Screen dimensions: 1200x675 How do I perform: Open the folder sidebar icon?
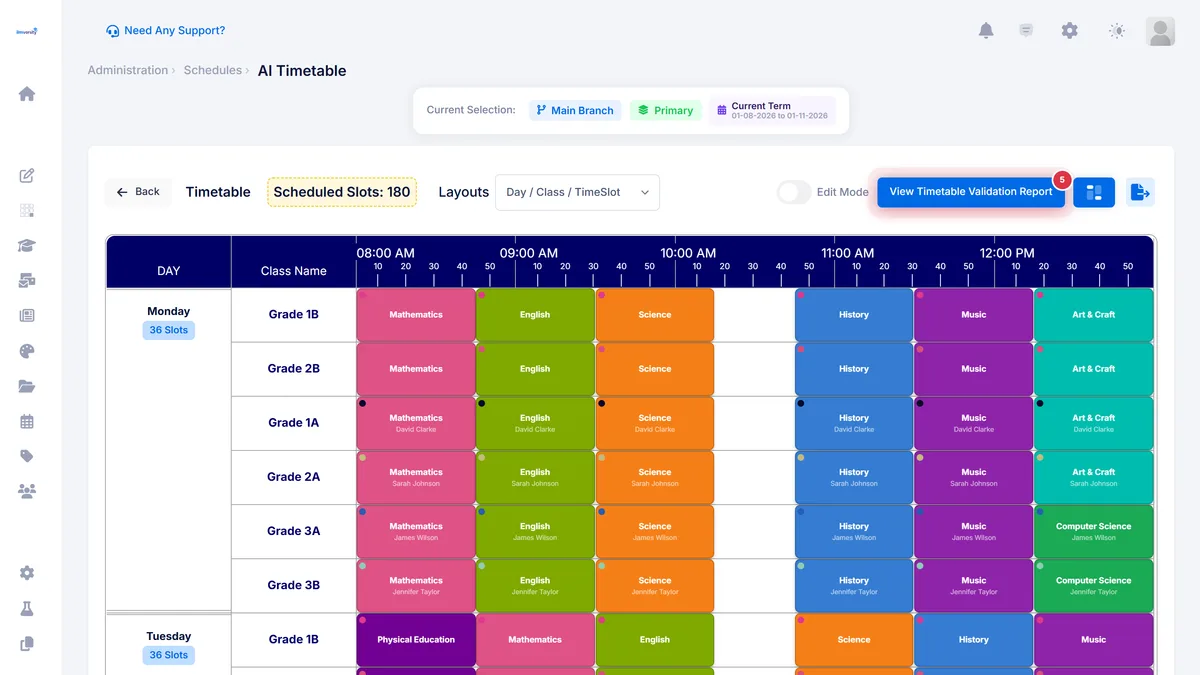point(27,386)
